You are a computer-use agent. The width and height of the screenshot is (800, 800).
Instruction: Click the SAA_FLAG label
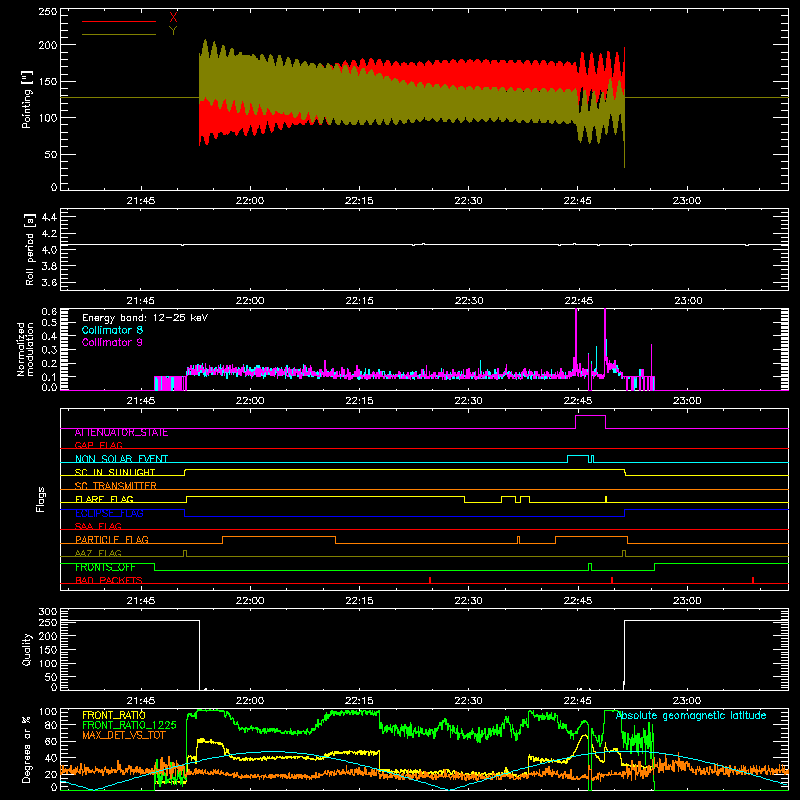(98, 526)
